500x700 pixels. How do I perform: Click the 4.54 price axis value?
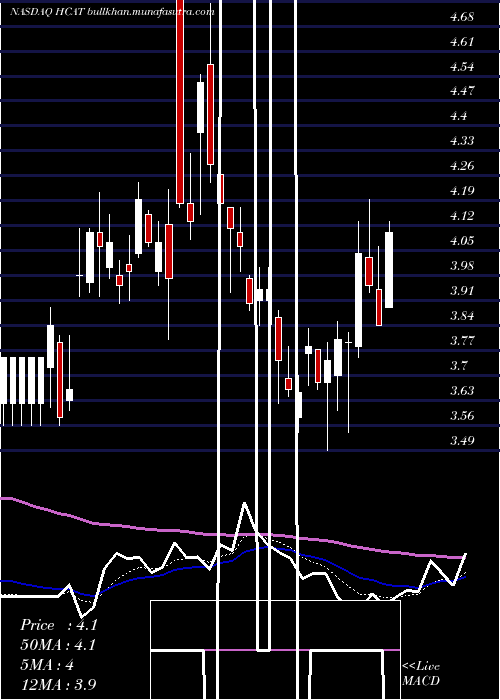[x=462, y=67]
